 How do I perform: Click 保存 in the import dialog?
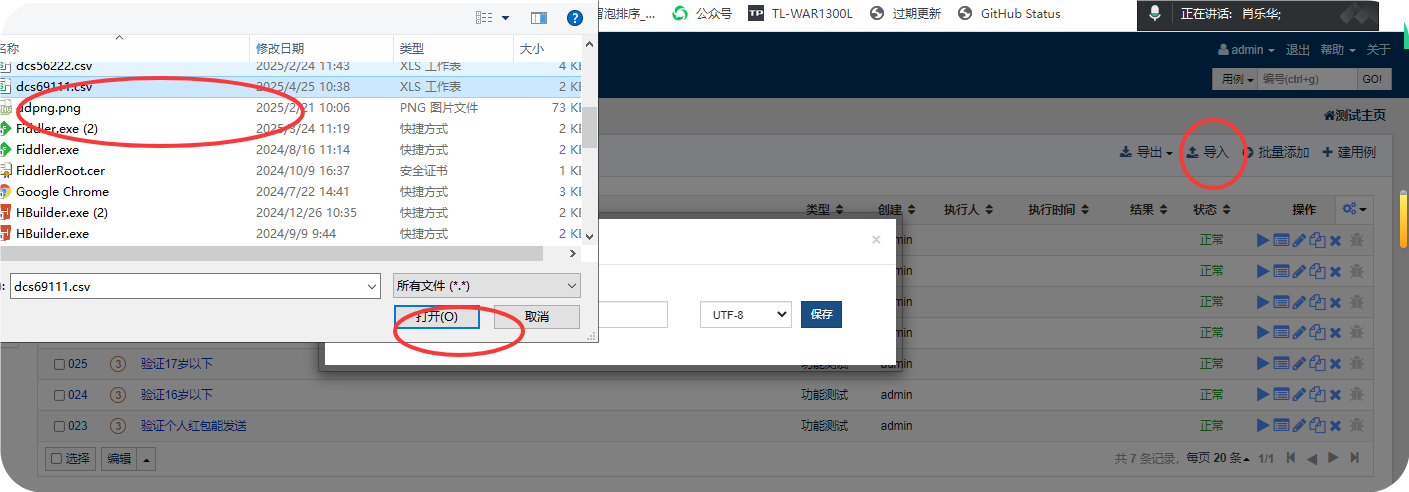[x=821, y=314]
